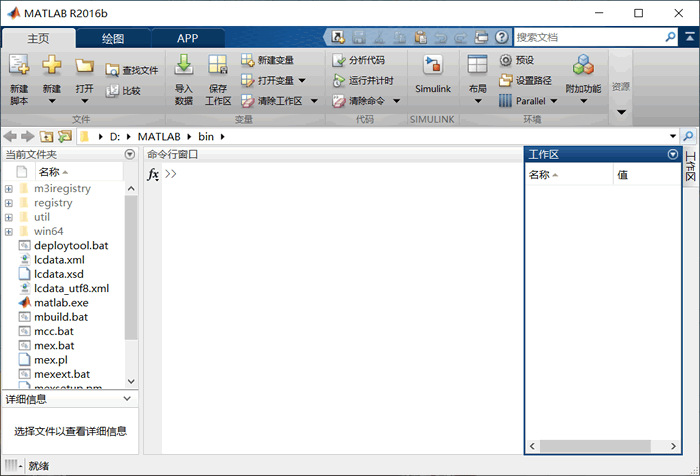
Task: Click the Browse for Folder icon
Action: [x=65, y=136]
